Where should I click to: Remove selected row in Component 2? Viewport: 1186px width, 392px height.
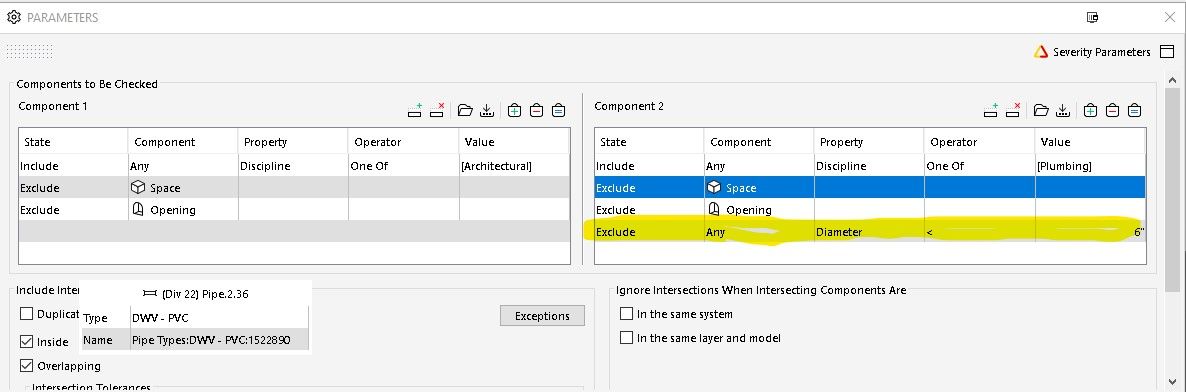(x=1013, y=110)
